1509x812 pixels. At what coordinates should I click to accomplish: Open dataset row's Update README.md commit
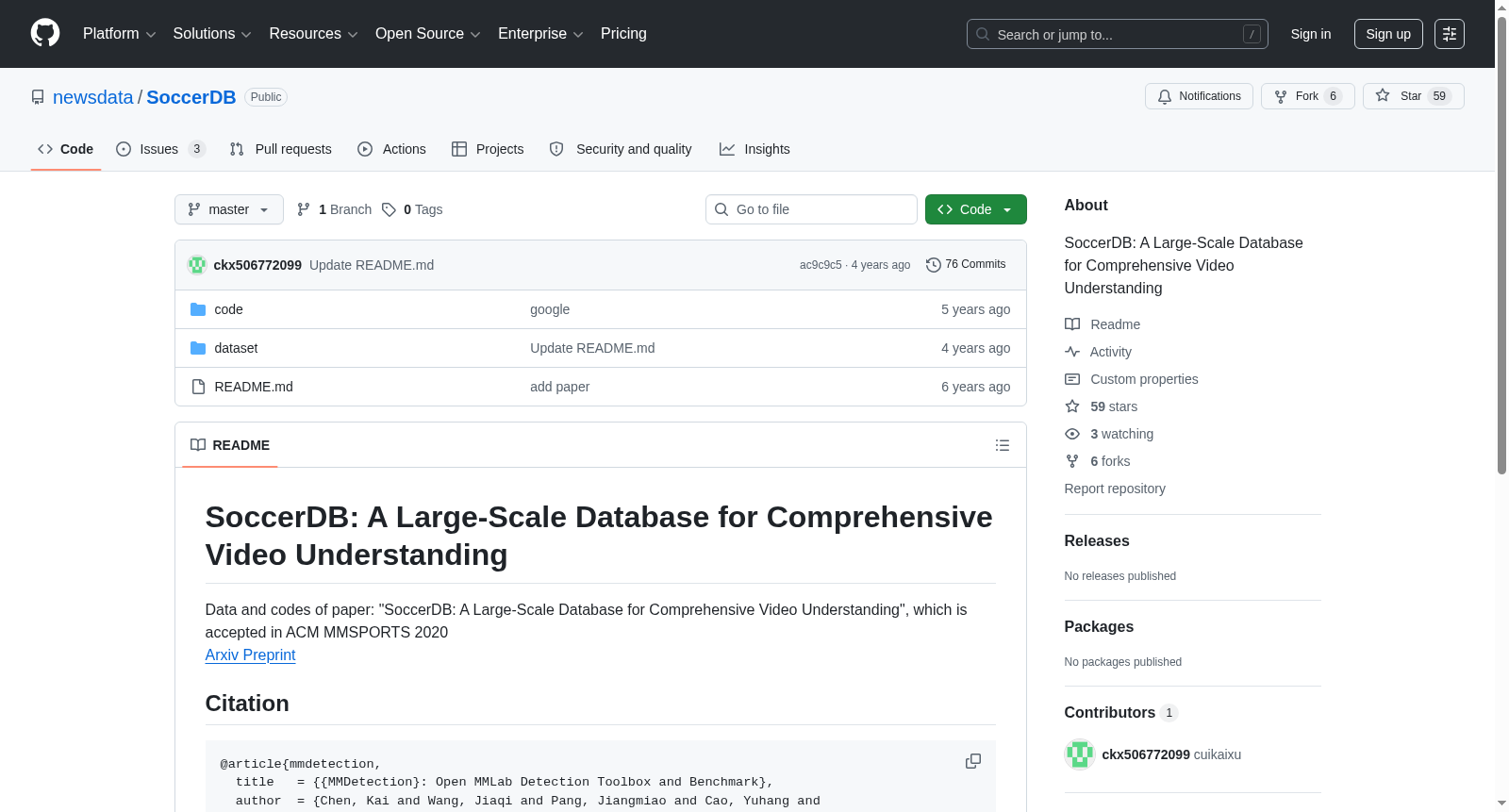tap(592, 348)
